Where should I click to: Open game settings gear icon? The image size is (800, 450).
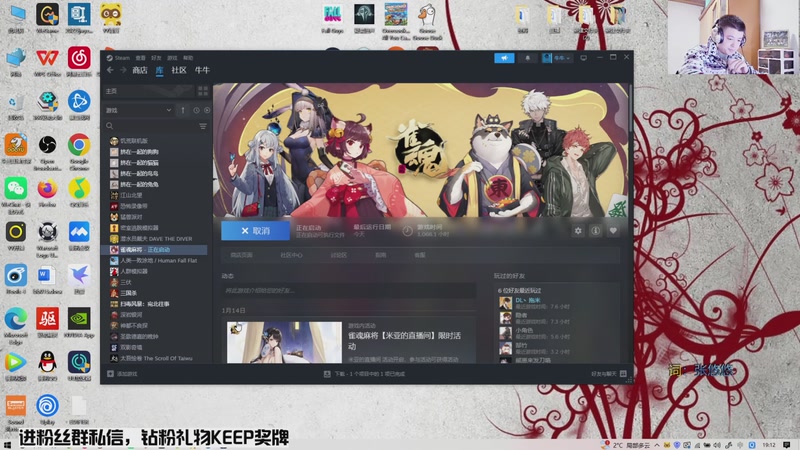tap(578, 231)
